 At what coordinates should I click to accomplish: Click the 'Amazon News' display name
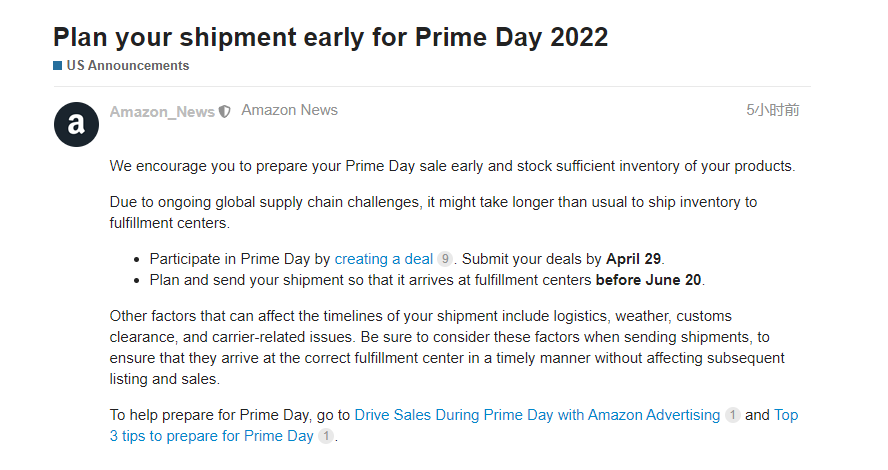click(x=289, y=110)
